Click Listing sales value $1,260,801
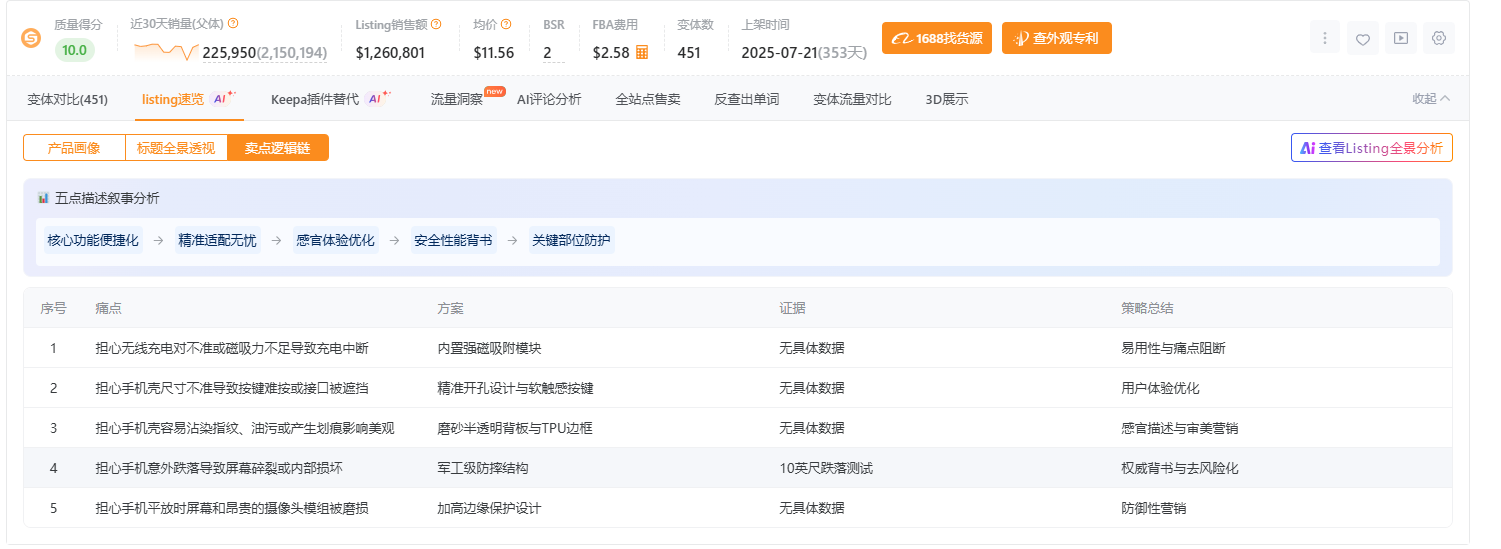 pos(391,53)
